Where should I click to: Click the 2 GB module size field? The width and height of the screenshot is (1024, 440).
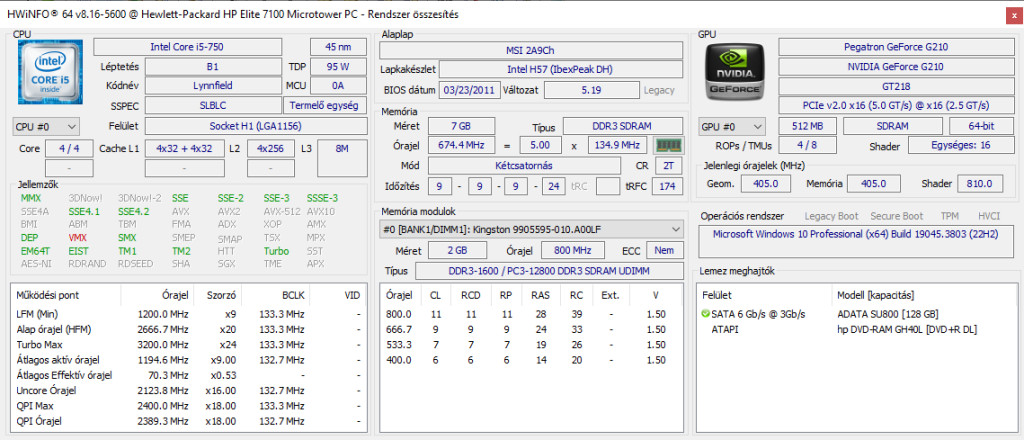[457, 250]
